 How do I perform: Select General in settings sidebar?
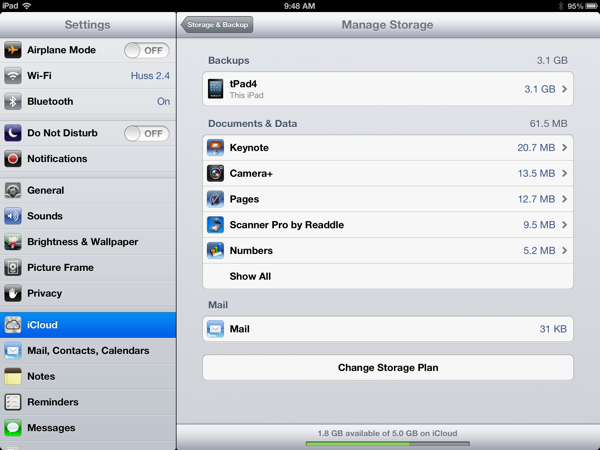click(88, 190)
